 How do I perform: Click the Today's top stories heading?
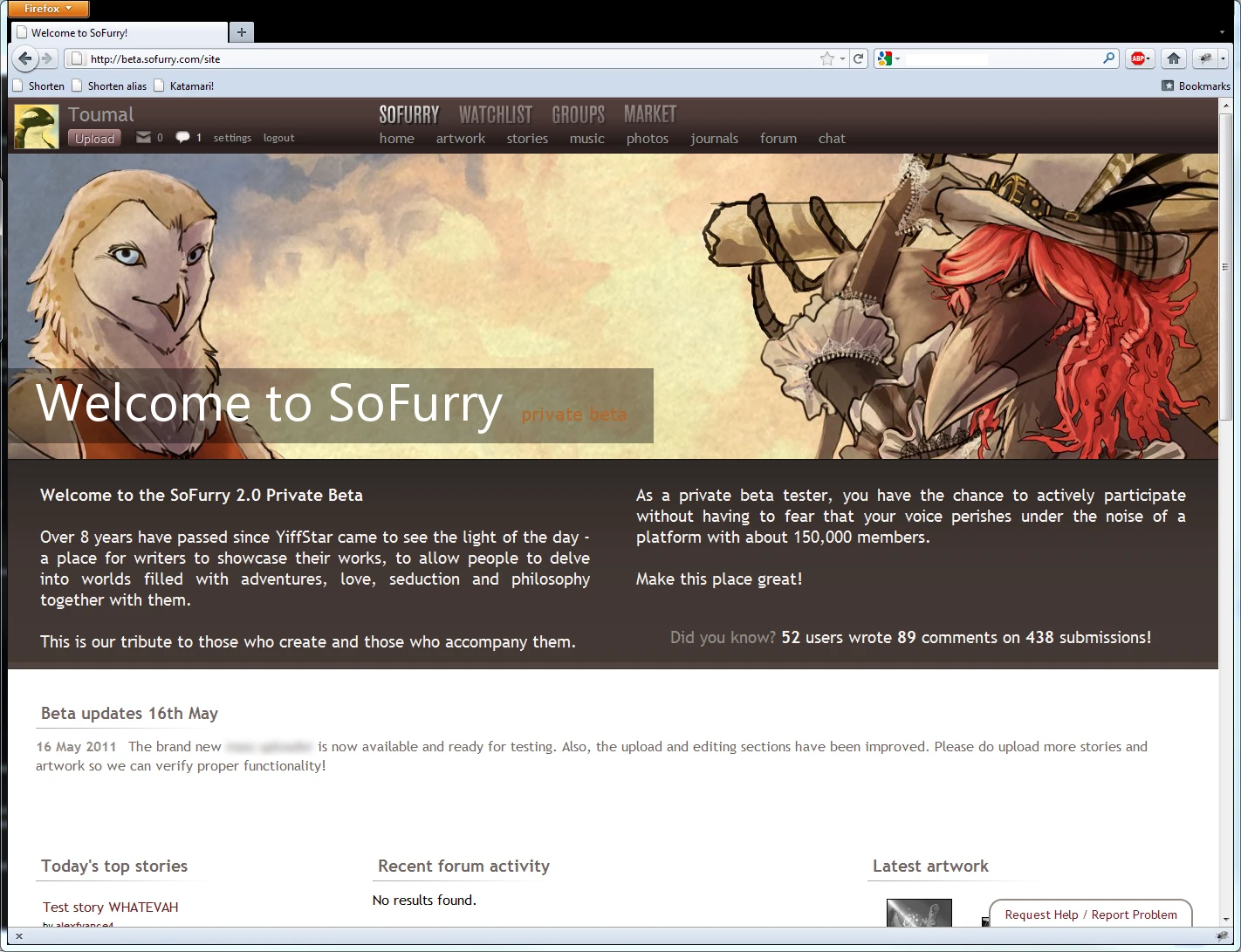[114, 866]
